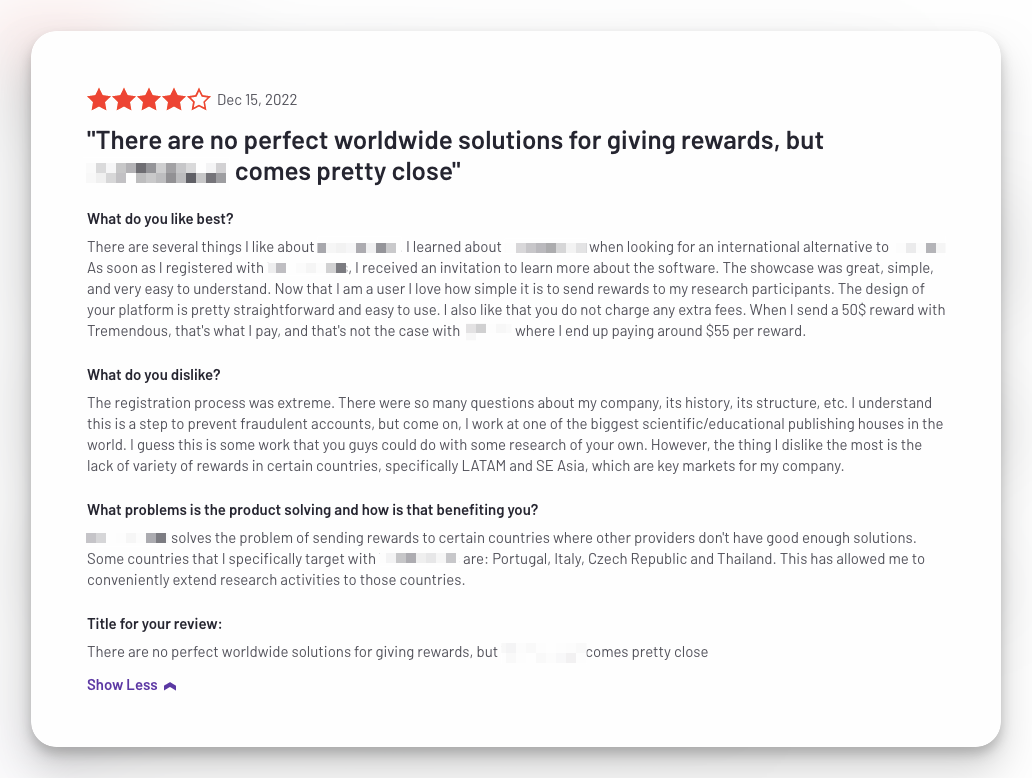Click the bold review headline text
The width and height of the screenshot is (1032, 778).
(455, 156)
